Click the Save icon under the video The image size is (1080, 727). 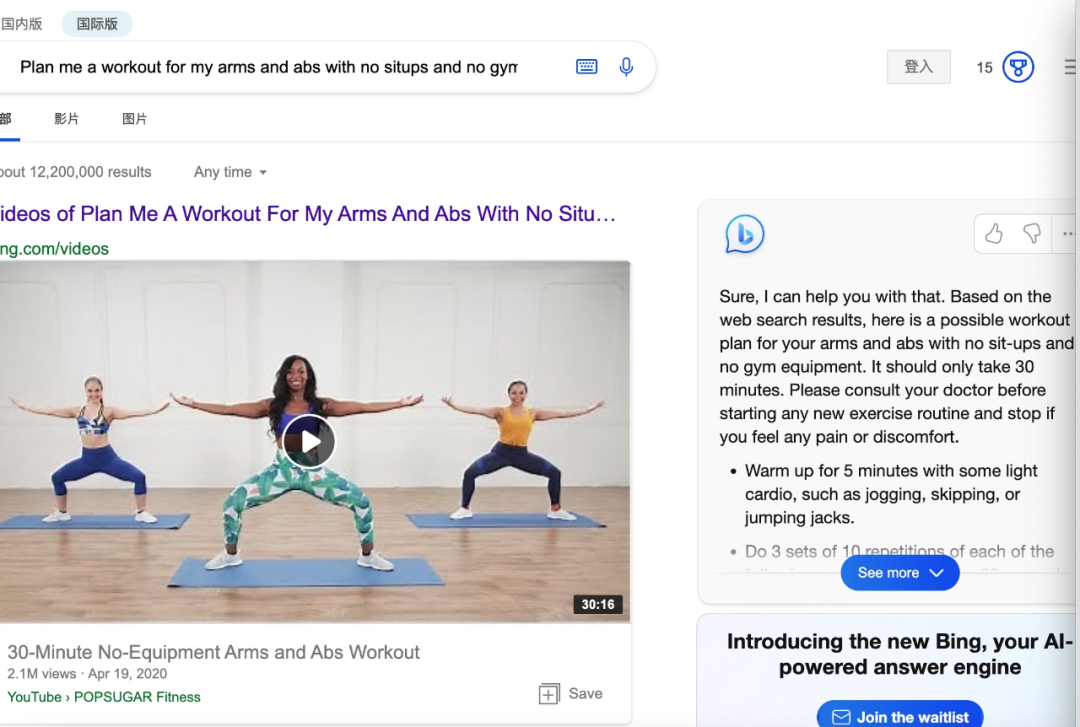tap(549, 694)
